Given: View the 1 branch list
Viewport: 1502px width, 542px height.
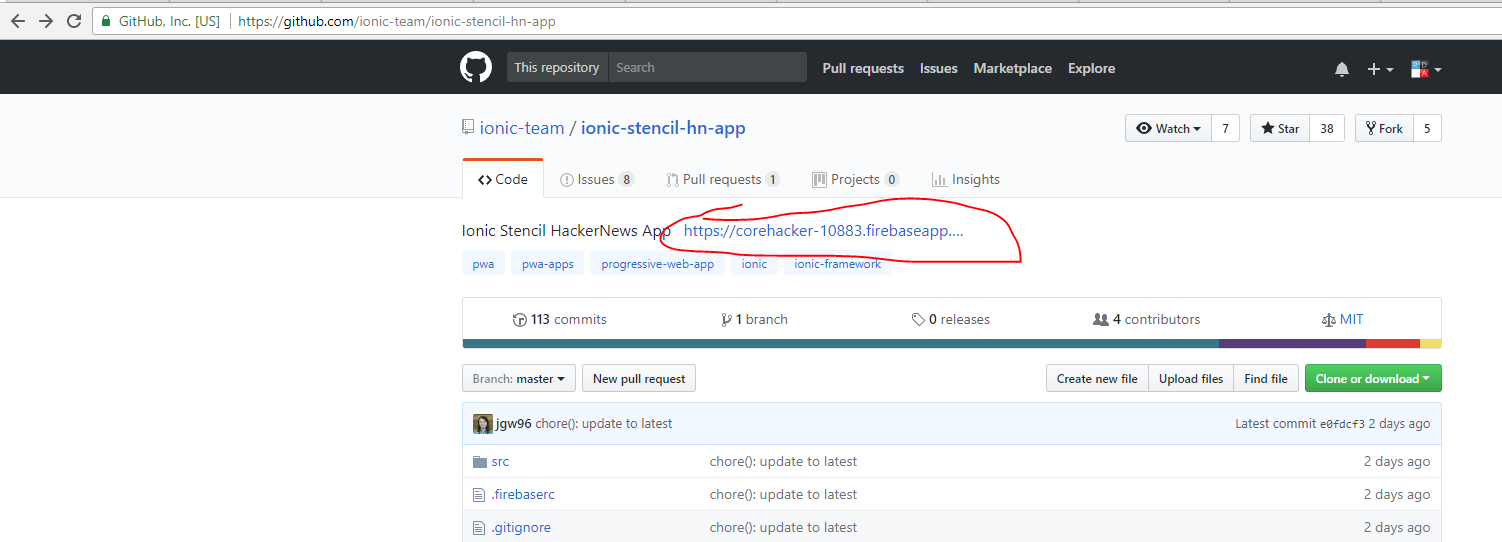Looking at the screenshot, I should pos(754,319).
